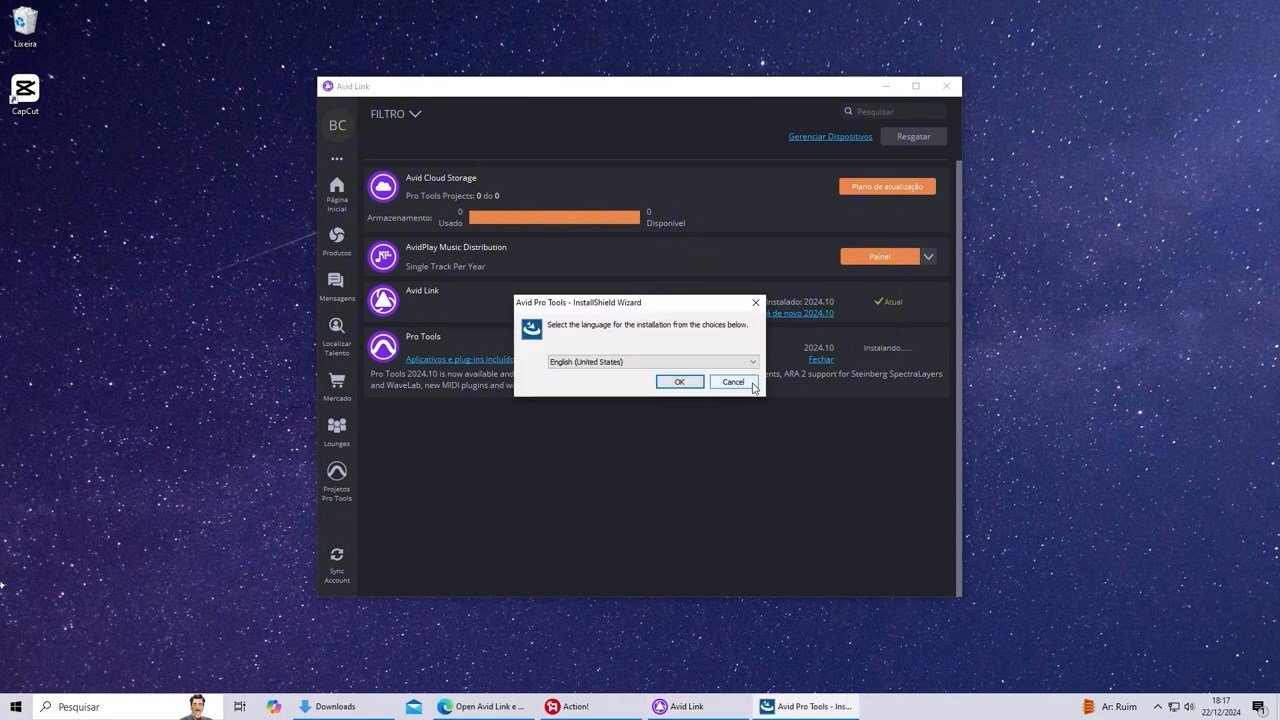Open the Produtos sidebar icon
This screenshot has height=720, width=1280.
[x=337, y=235]
